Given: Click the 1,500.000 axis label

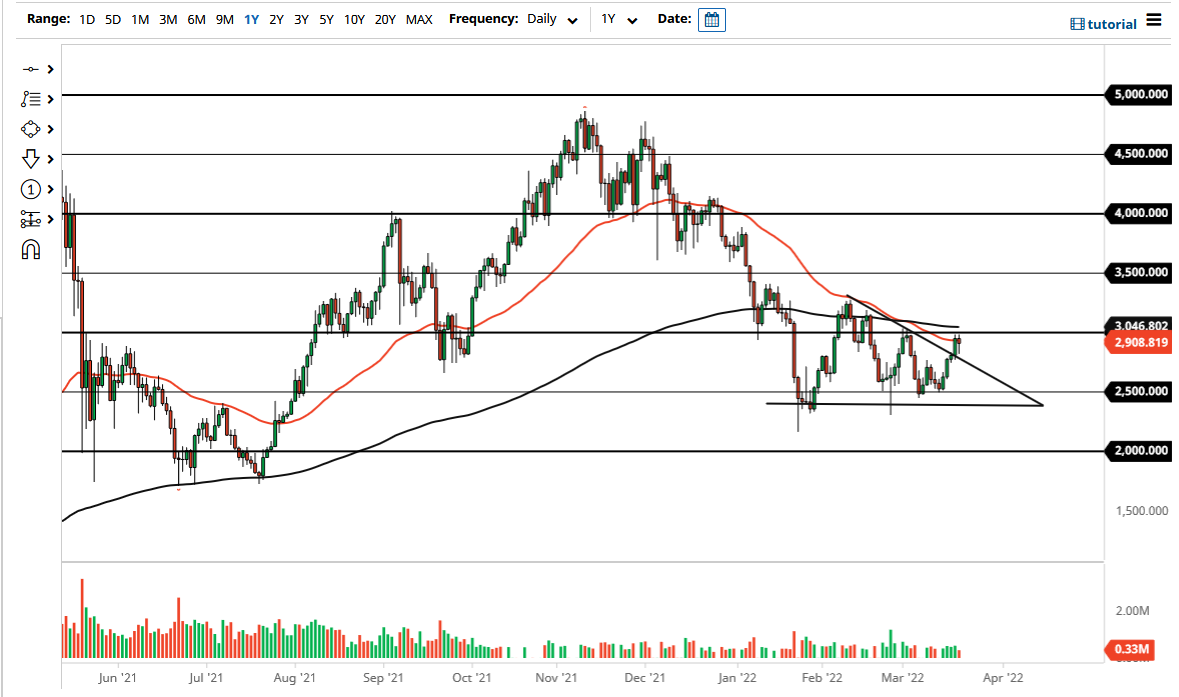Looking at the screenshot, I should pos(1141,511).
